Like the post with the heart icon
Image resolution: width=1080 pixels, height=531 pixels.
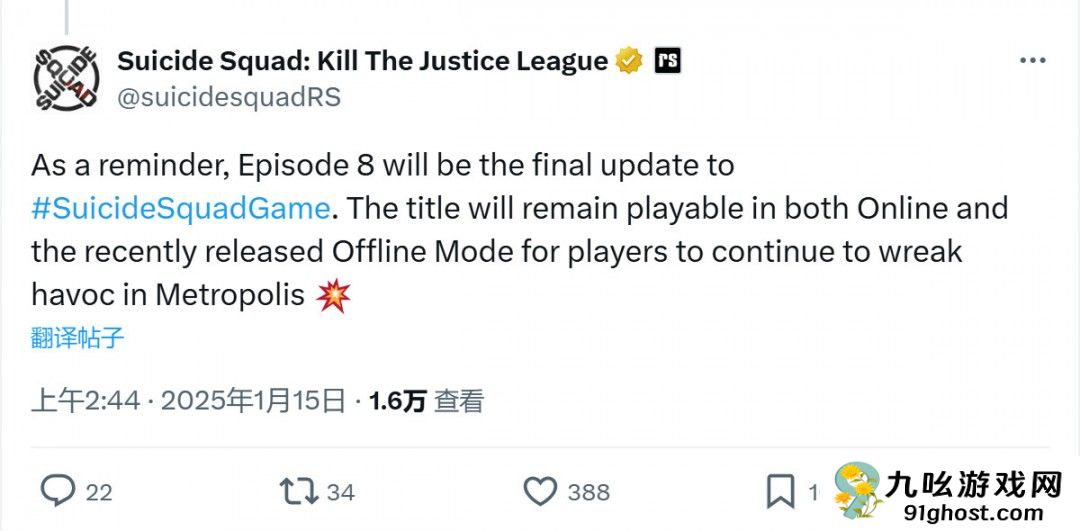[540, 492]
